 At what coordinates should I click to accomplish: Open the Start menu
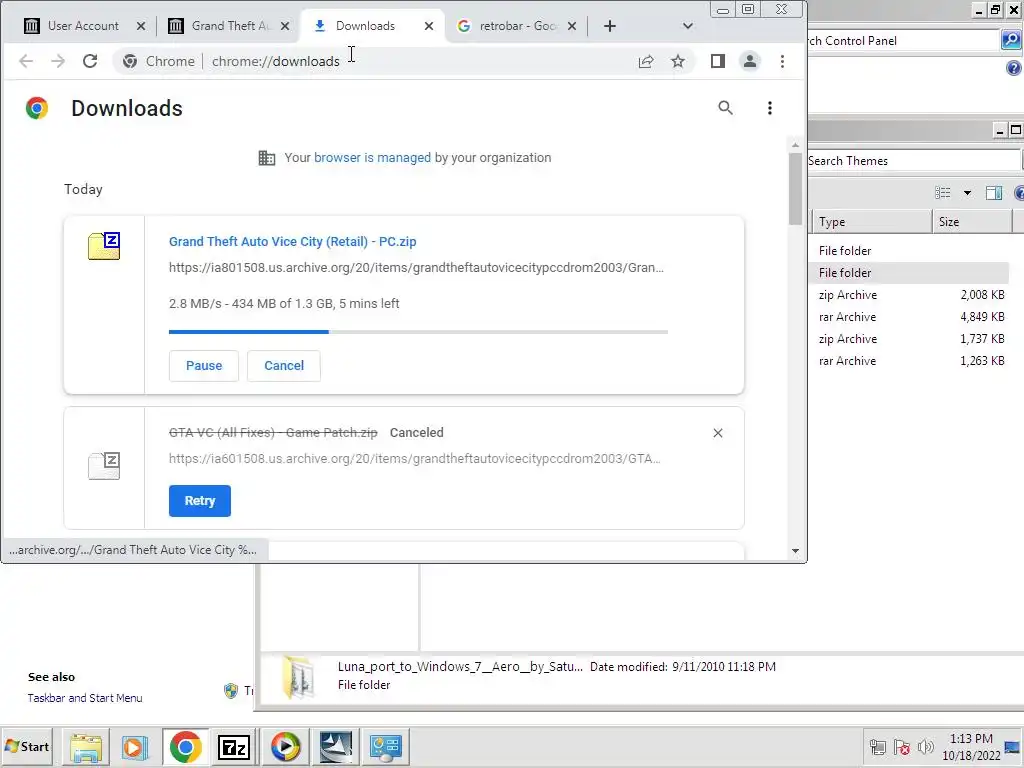tap(27, 746)
